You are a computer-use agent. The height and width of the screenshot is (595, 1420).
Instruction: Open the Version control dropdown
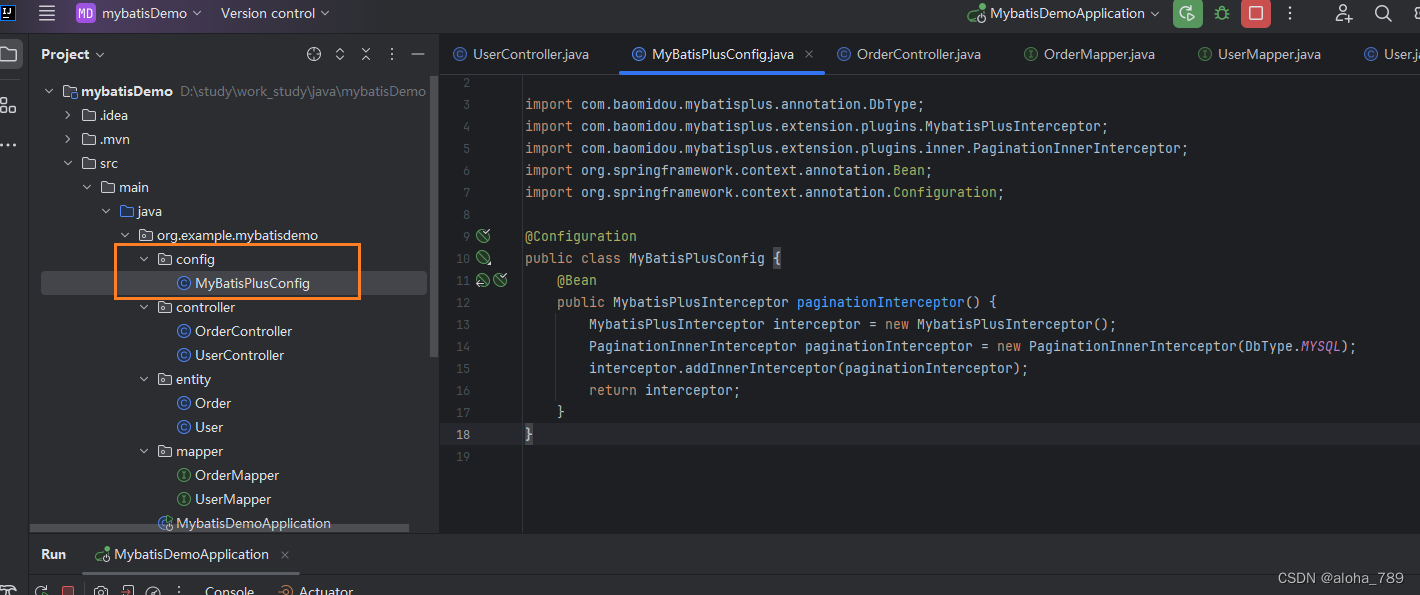tap(275, 13)
